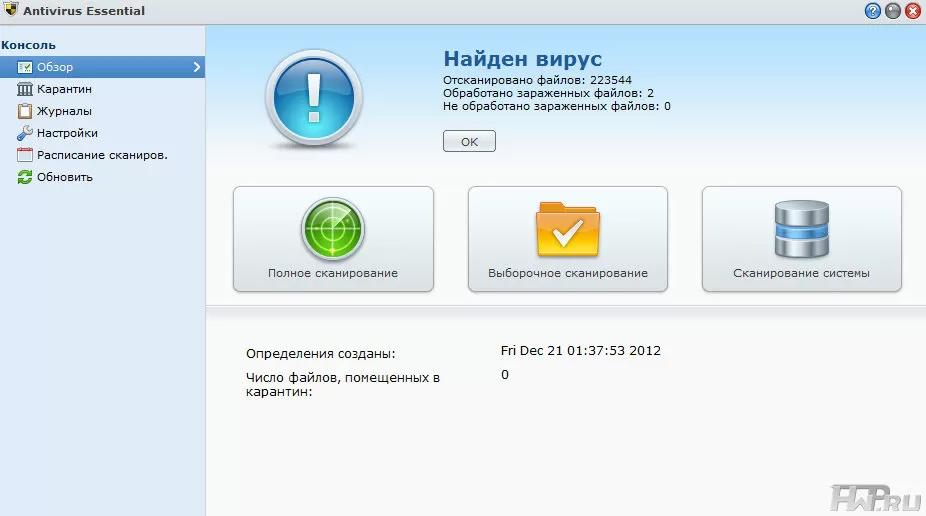Start Выборочное сканирование
926x516 pixels.
tap(568, 239)
